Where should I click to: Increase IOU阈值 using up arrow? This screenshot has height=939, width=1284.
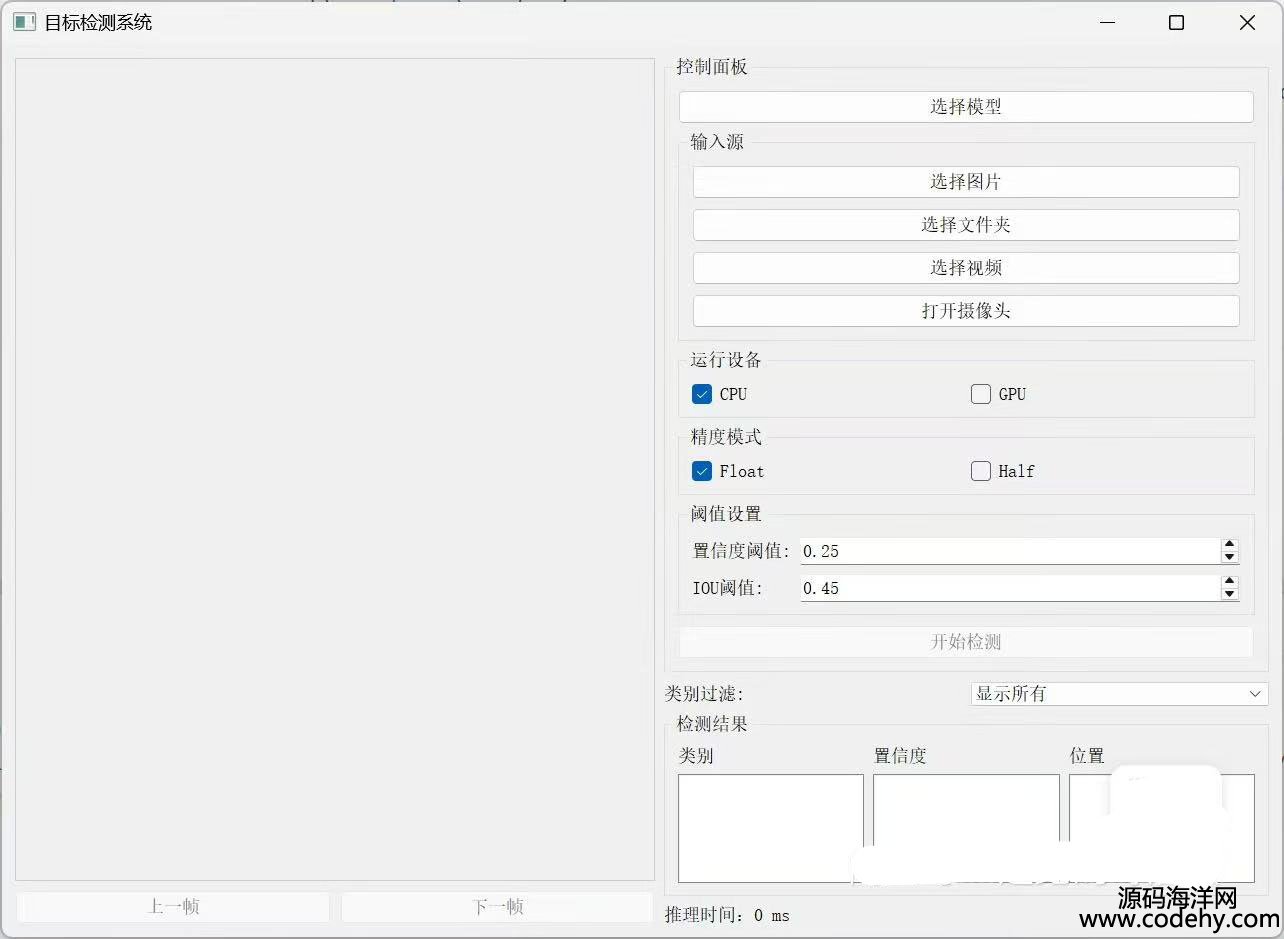click(x=1230, y=582)
